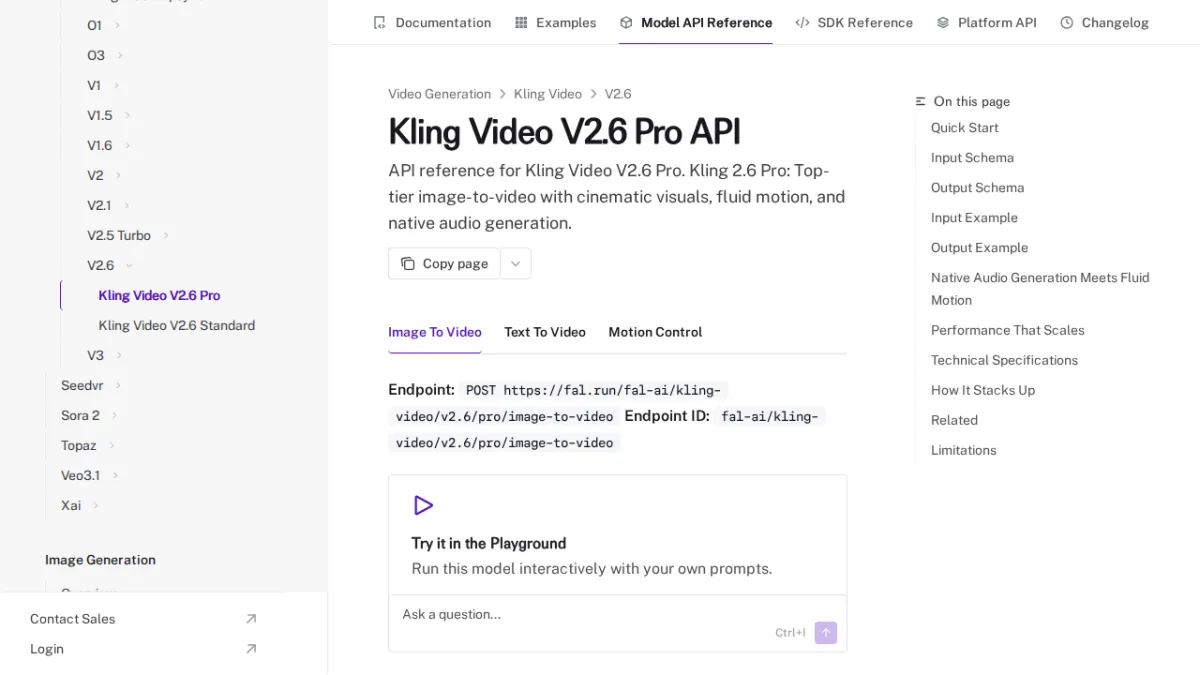Open the Platform API top tab
This screenshot has height=675, width=1200.
click(986, 22)
